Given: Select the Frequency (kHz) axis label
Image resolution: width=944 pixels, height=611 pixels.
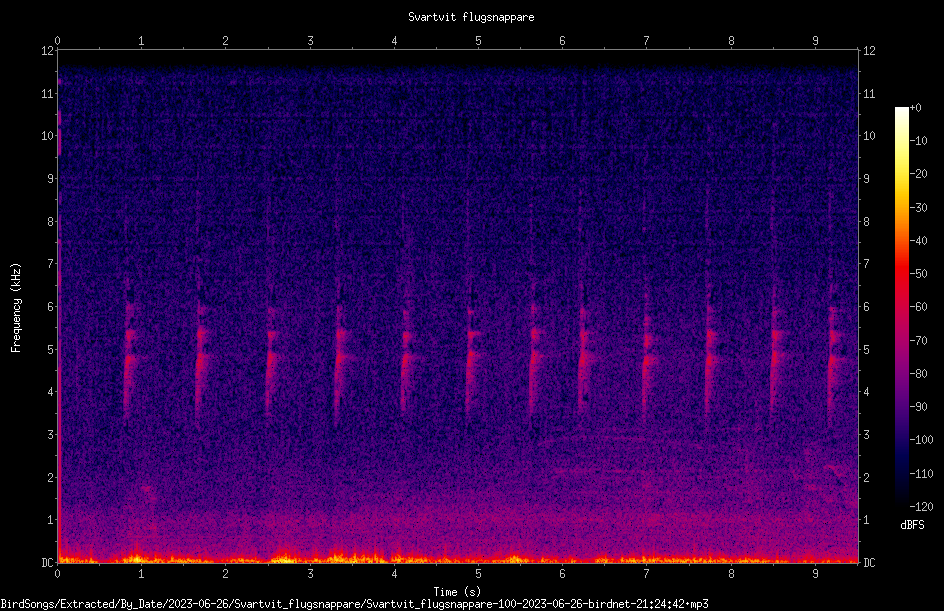Looking at the screenshot, I should point(16,308).
